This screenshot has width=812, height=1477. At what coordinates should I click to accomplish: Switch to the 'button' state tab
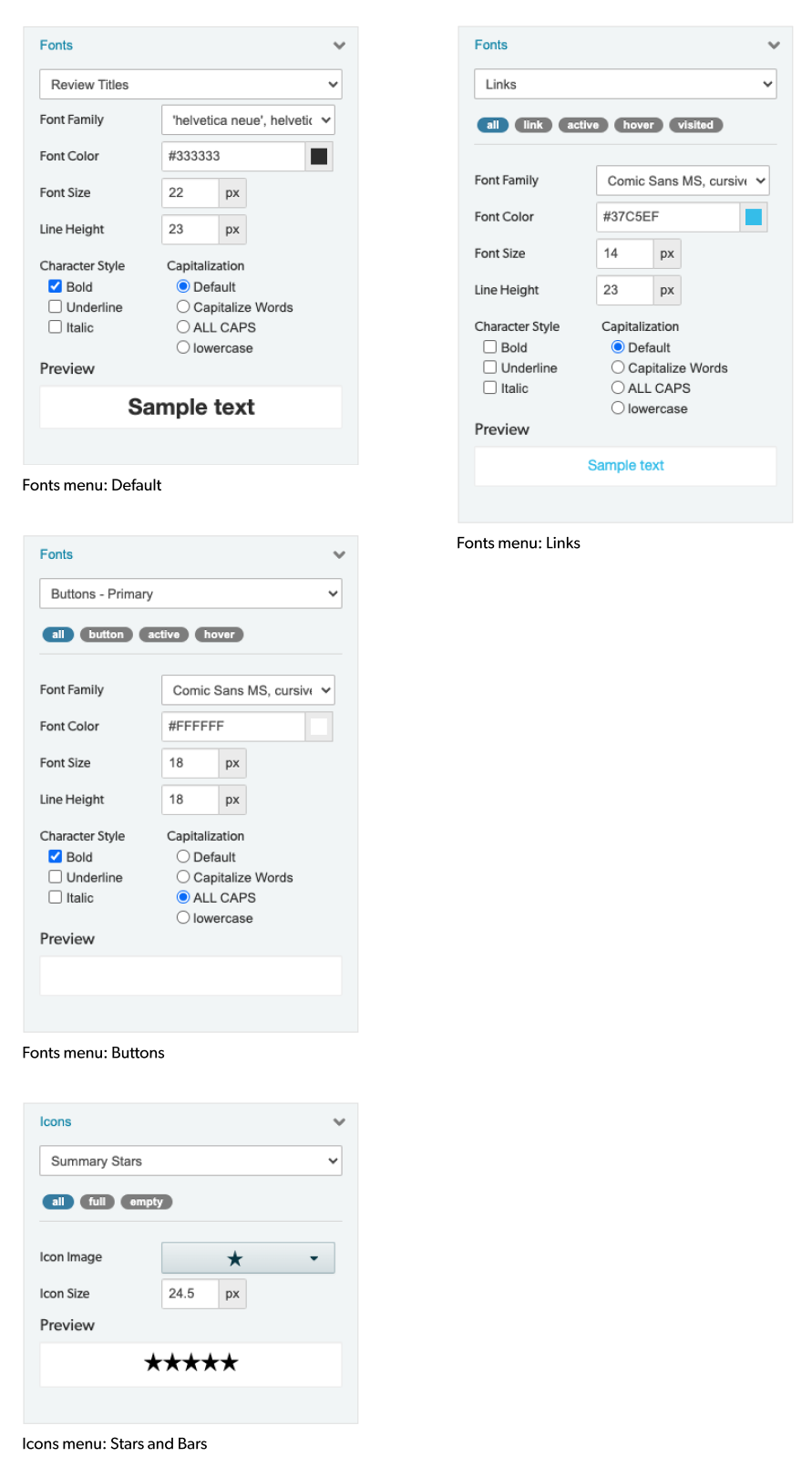(x=106, y=635)
